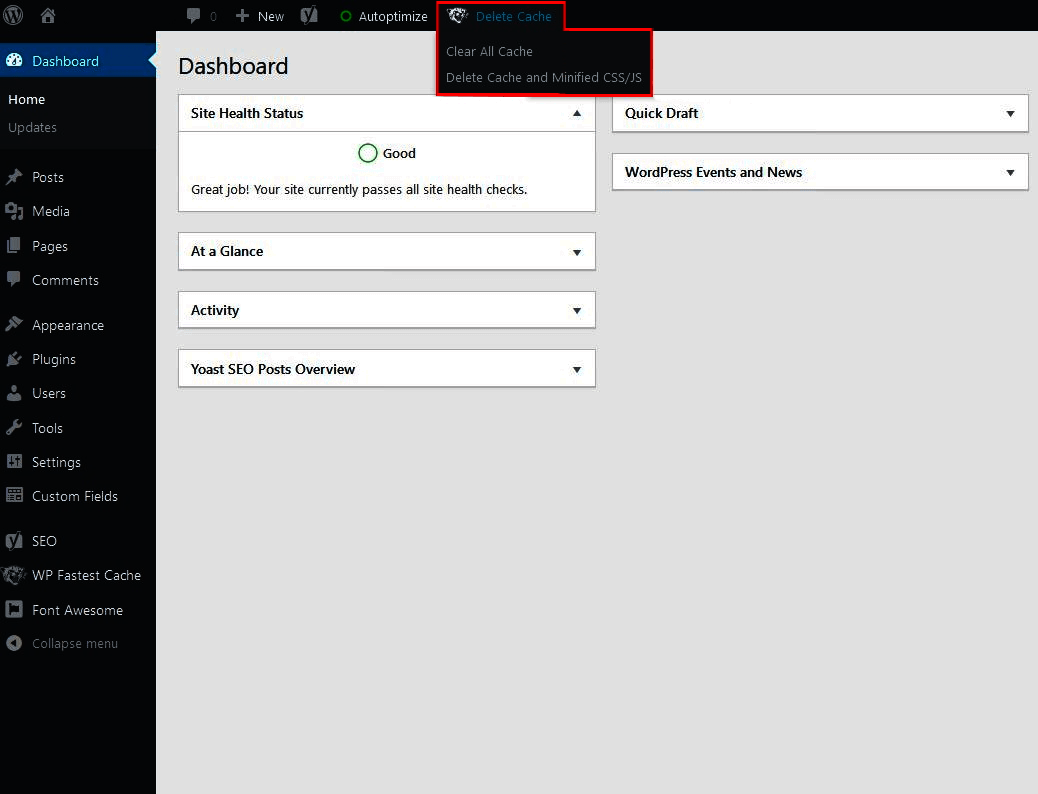Expand the WordPress Events and News widget
The height and width of the screenshot is (794, 1038).
[x=1010, y=171]
